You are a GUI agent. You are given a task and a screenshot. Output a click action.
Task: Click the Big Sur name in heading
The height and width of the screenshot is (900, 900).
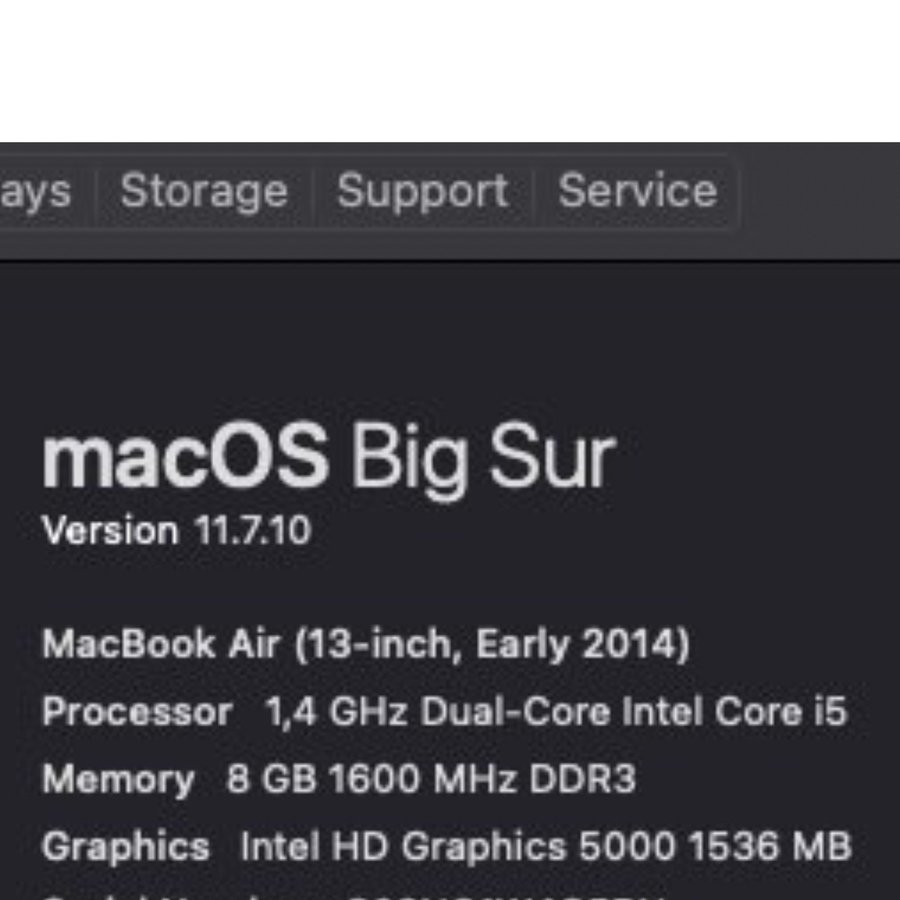click(482, 458)
